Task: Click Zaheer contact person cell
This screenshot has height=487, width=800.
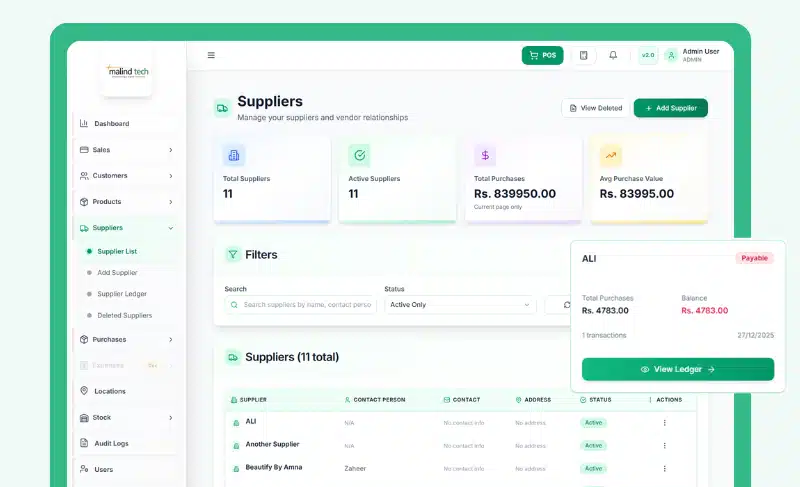Action: coord(355,469)
